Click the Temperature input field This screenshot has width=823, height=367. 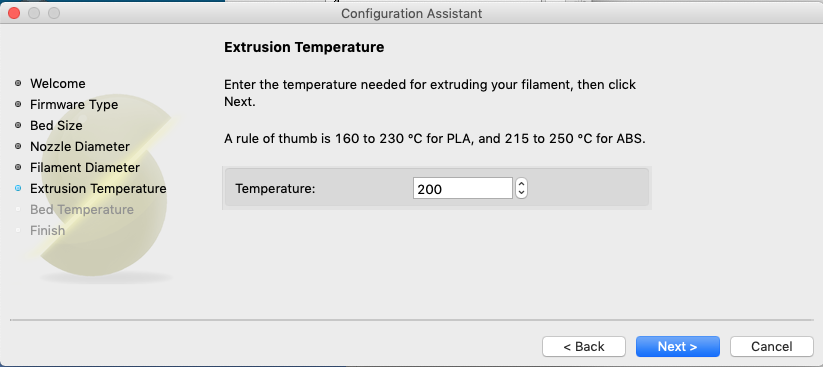[462, 188]
